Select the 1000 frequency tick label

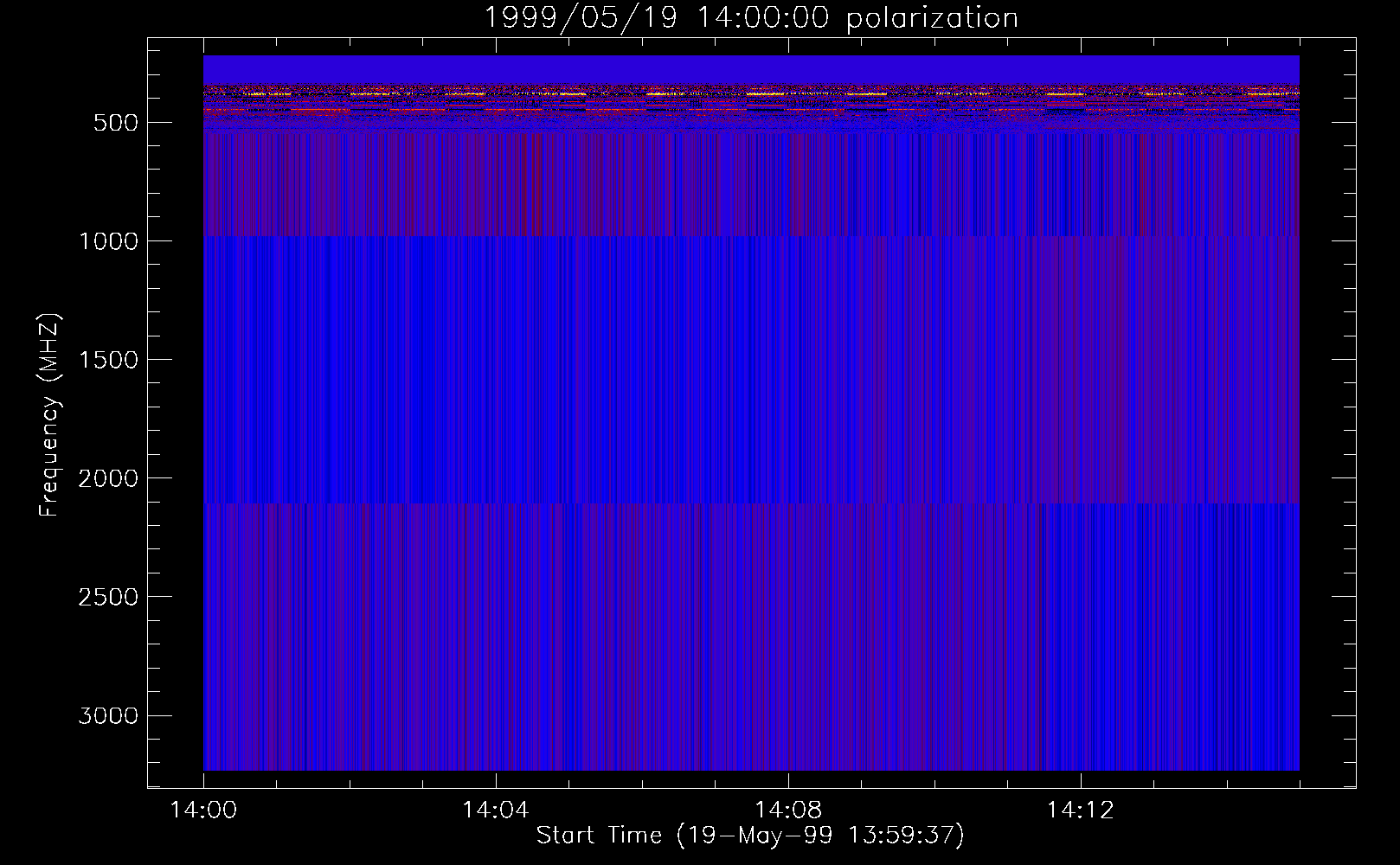tap(108, 241)
